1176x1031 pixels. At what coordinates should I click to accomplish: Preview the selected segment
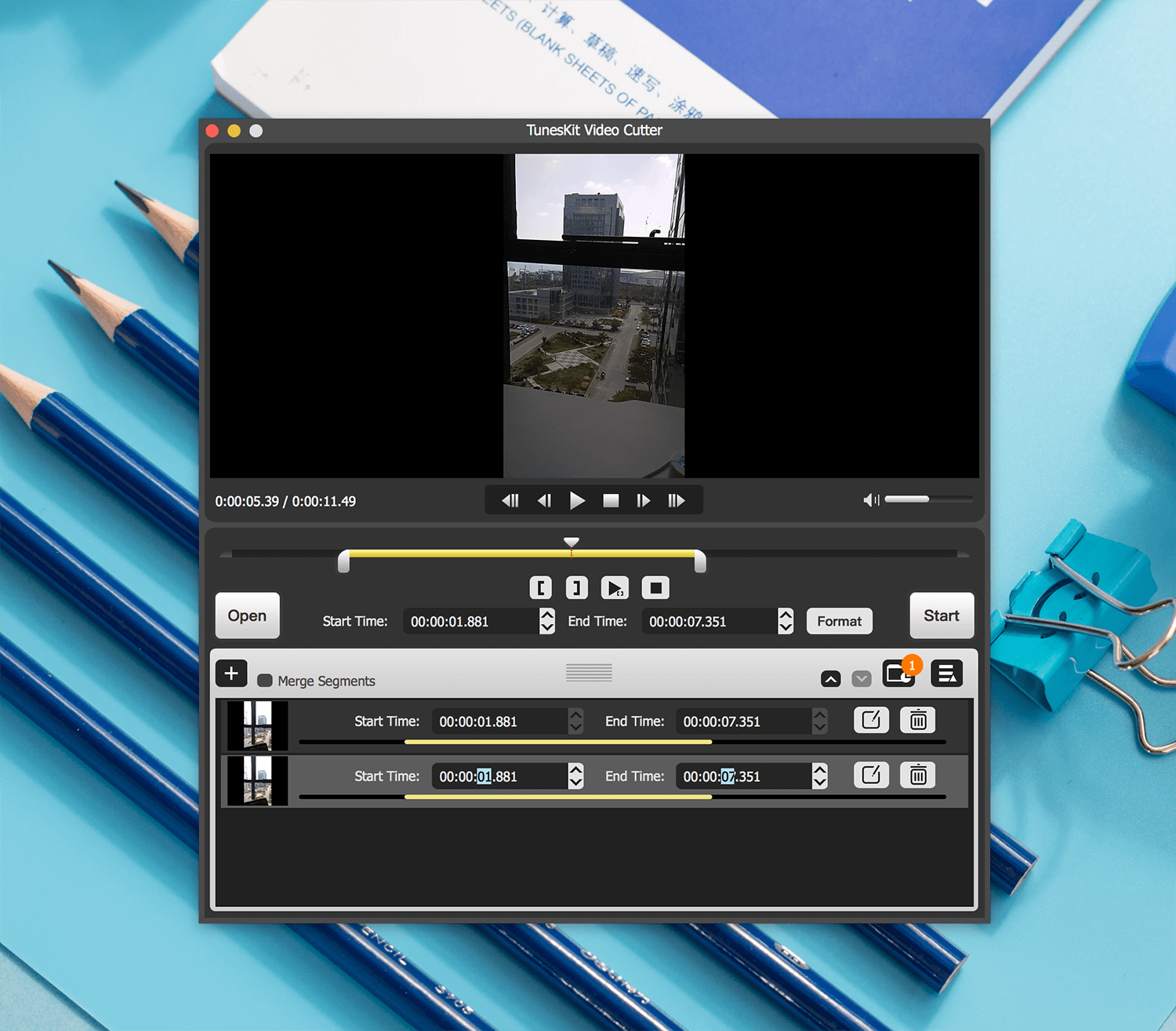[x=615, y=587]
